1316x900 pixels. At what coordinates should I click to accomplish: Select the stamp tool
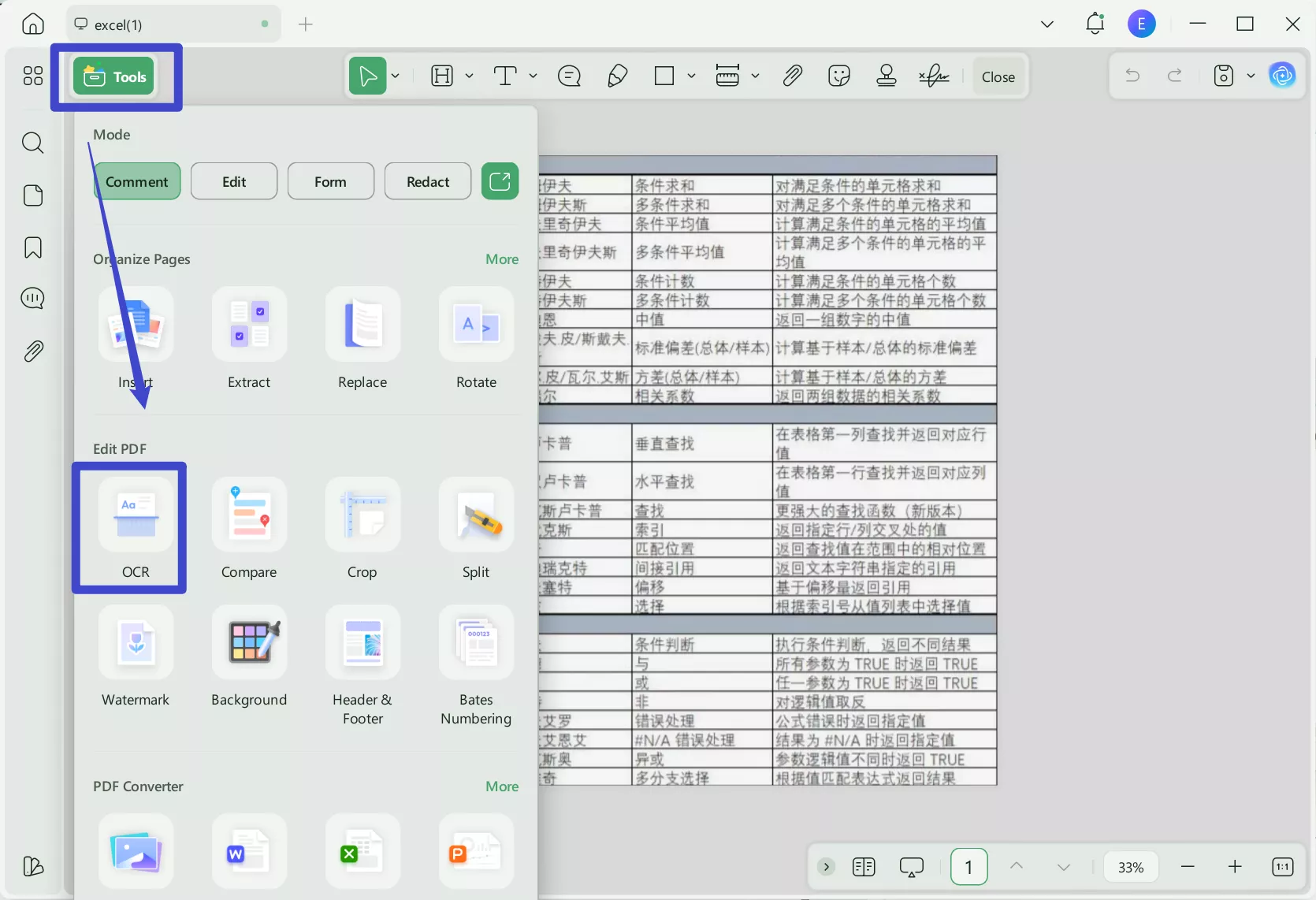click(886, 76)
